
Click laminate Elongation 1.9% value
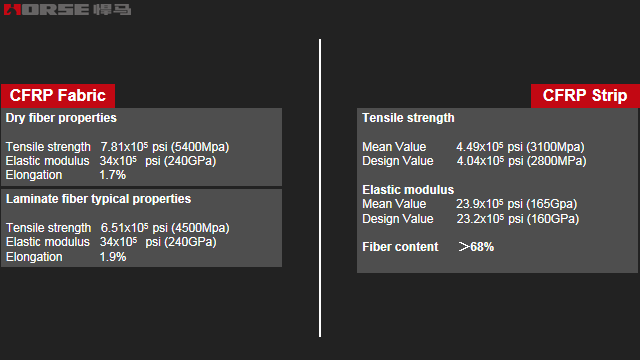(x=113, y=257)
